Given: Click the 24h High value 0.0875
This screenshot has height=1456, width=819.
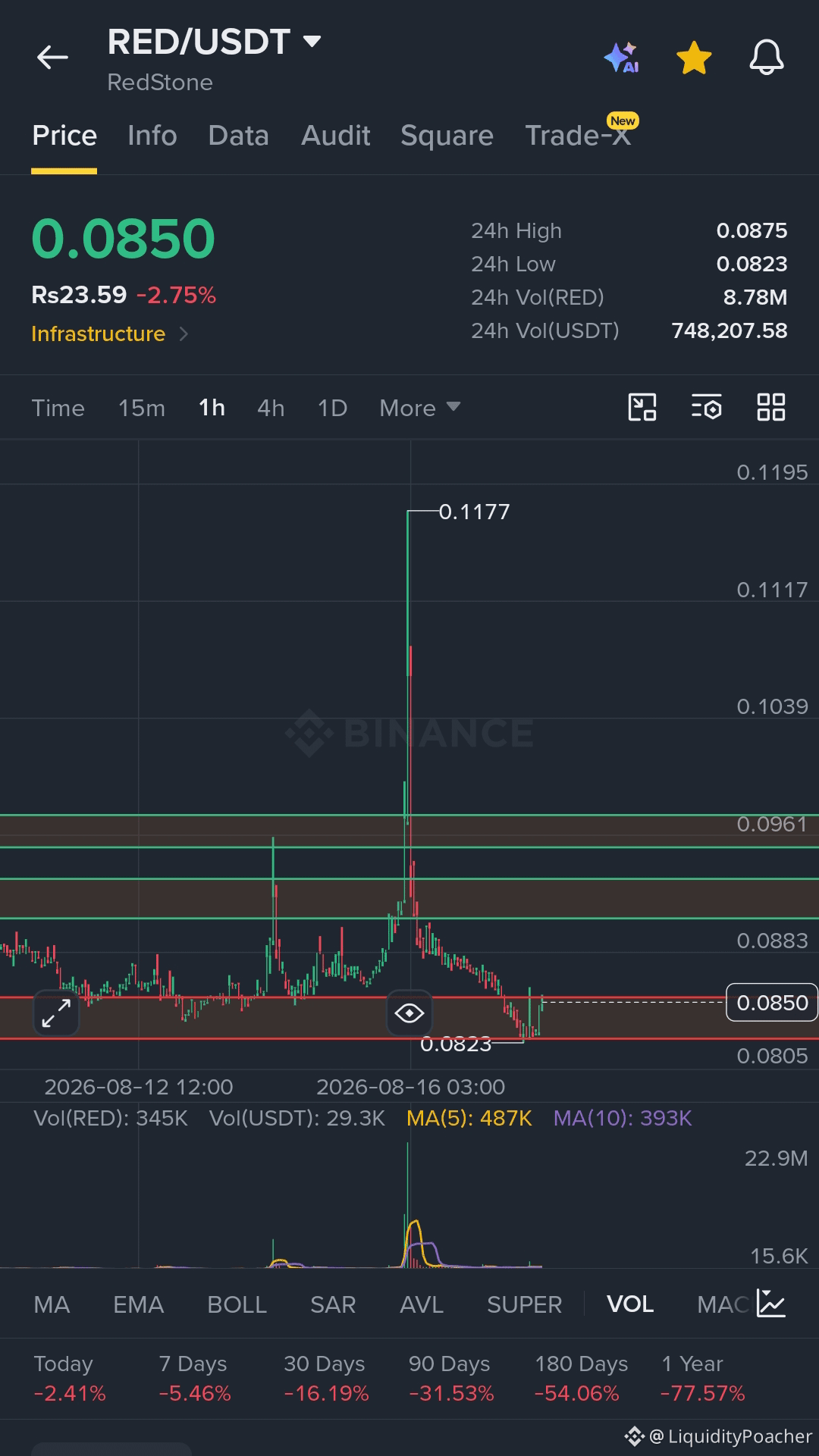Looking at the screenshot, I should [752, 230].
